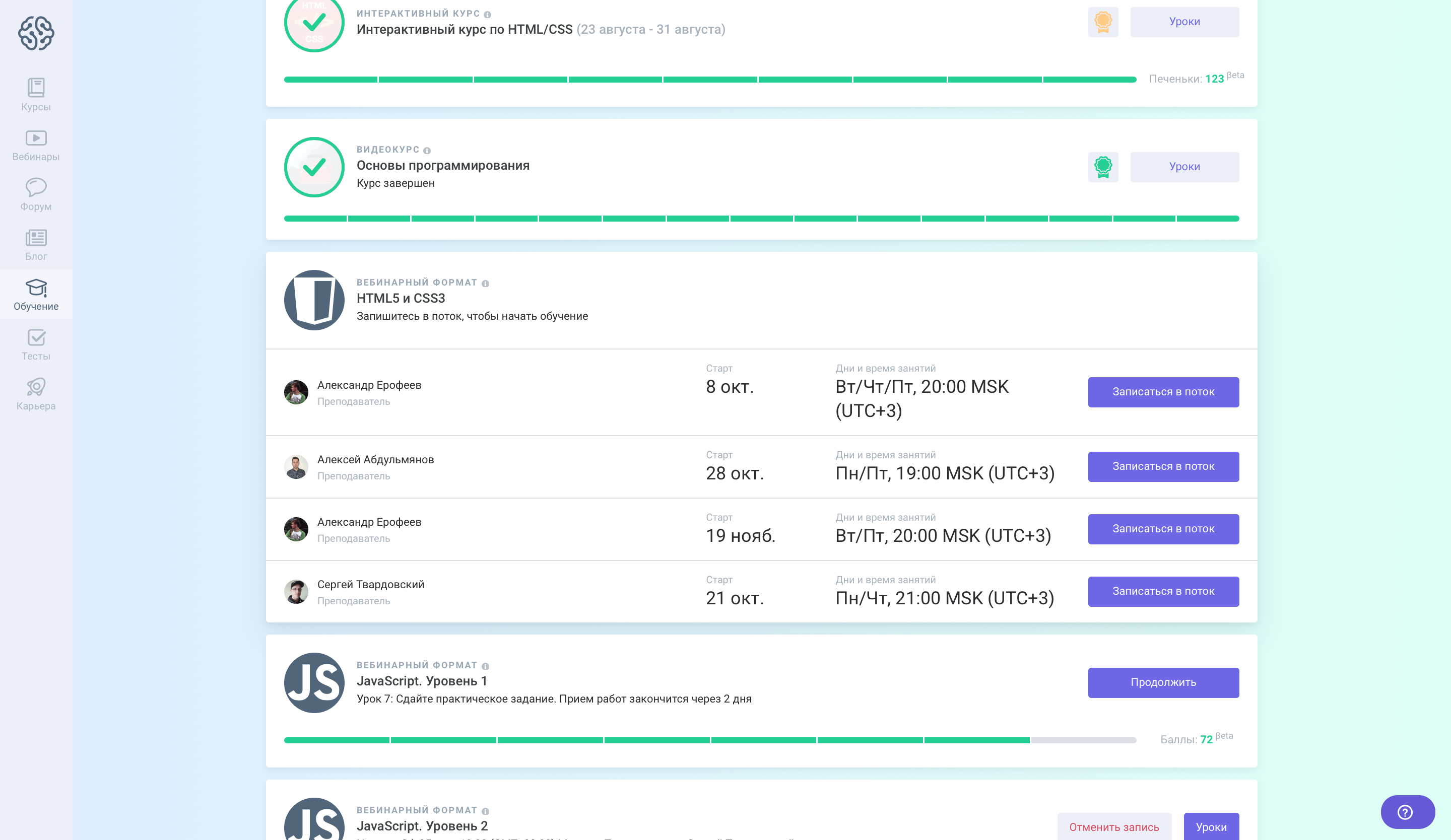Click the JavaScript Уровень 1 progress bar
This screenshot has height=840, width=1451.
709,740
